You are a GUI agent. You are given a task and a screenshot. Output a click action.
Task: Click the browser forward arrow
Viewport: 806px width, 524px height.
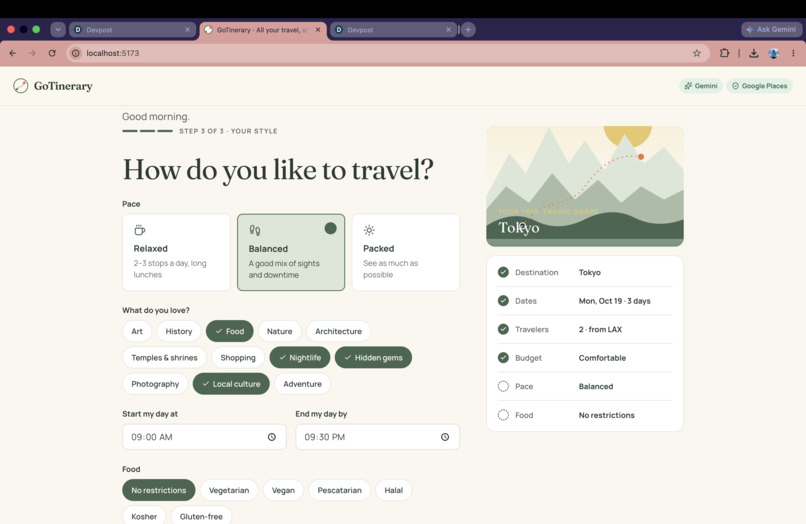32,53
